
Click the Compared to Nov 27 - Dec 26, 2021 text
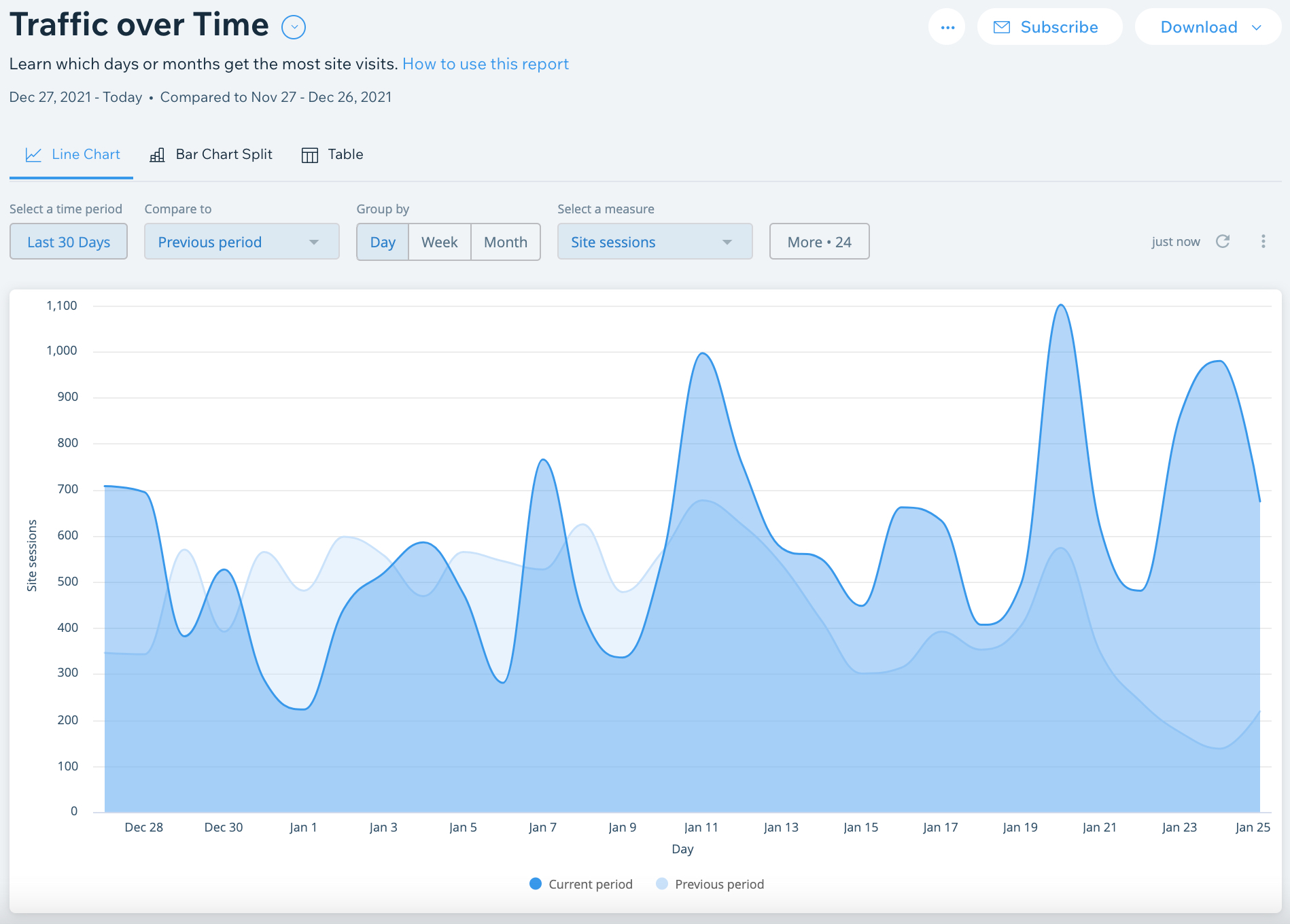276,97
